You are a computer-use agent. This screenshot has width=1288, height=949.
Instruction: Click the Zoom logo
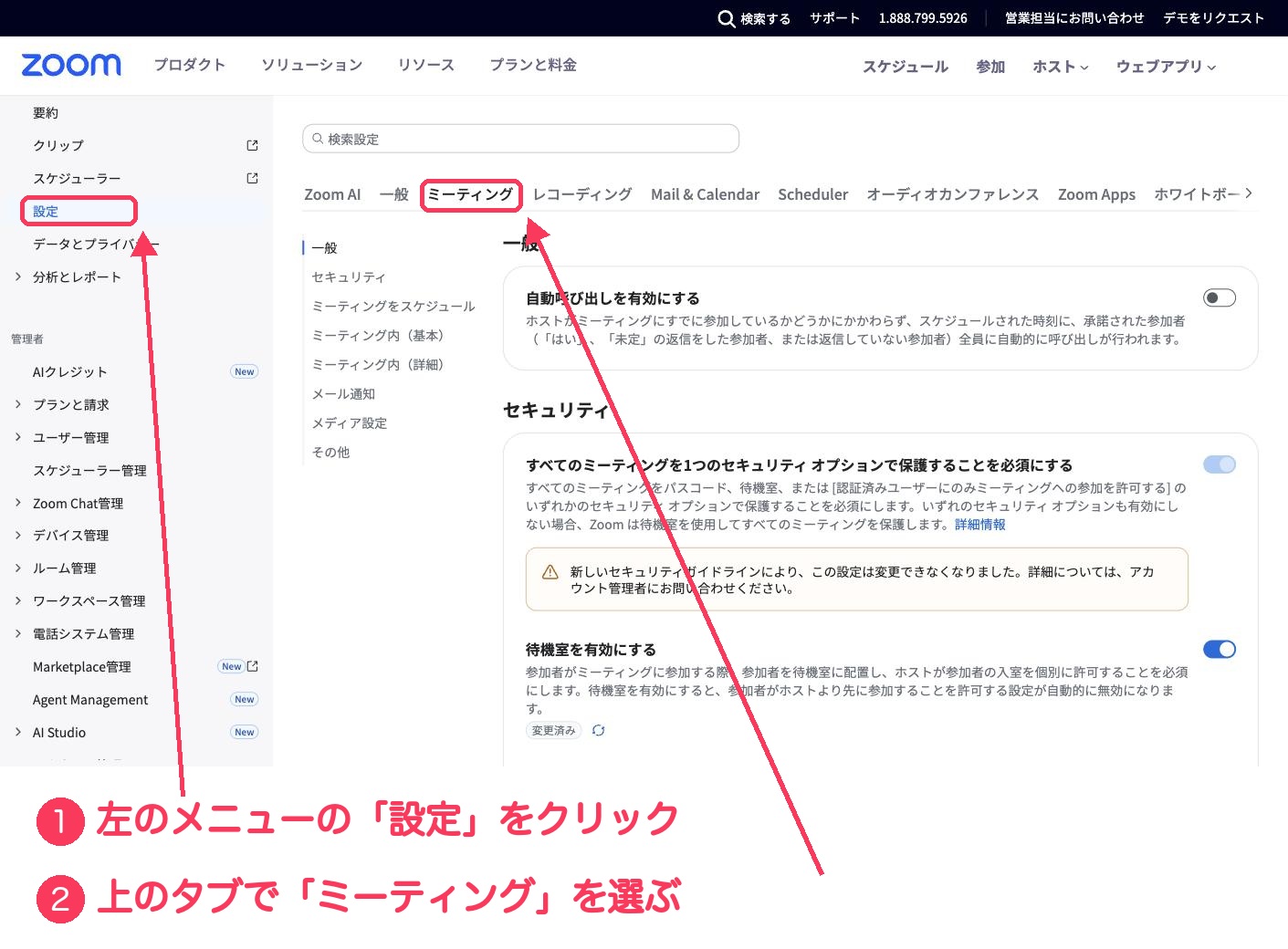[x=71, y=65]
